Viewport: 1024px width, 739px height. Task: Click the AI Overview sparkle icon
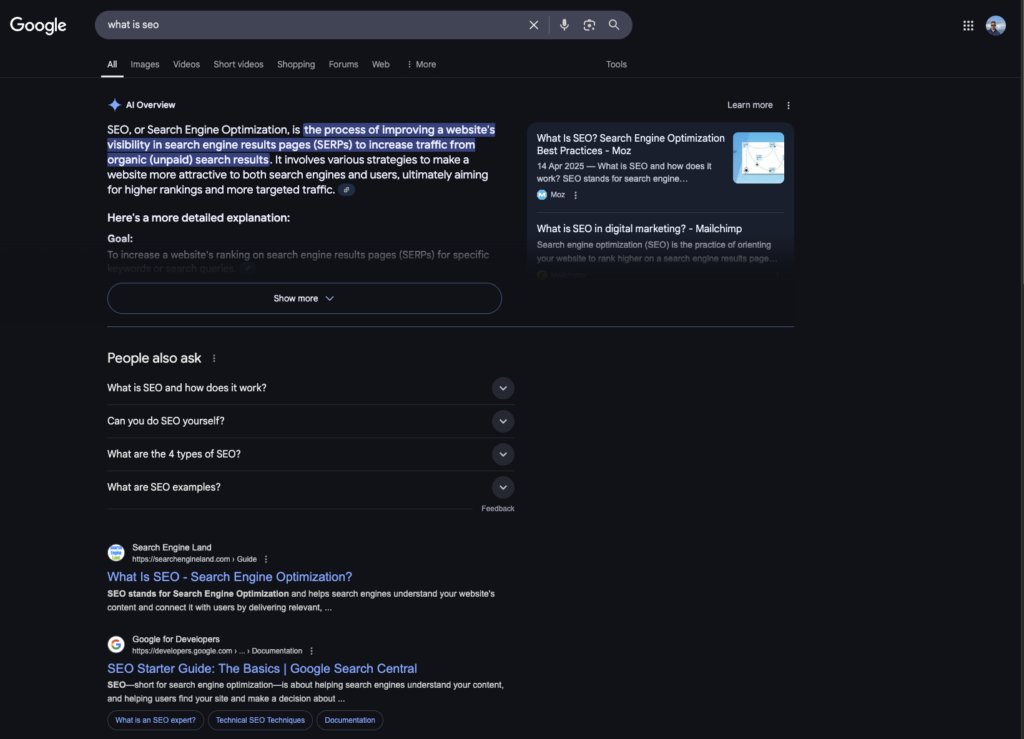[114, 104]
